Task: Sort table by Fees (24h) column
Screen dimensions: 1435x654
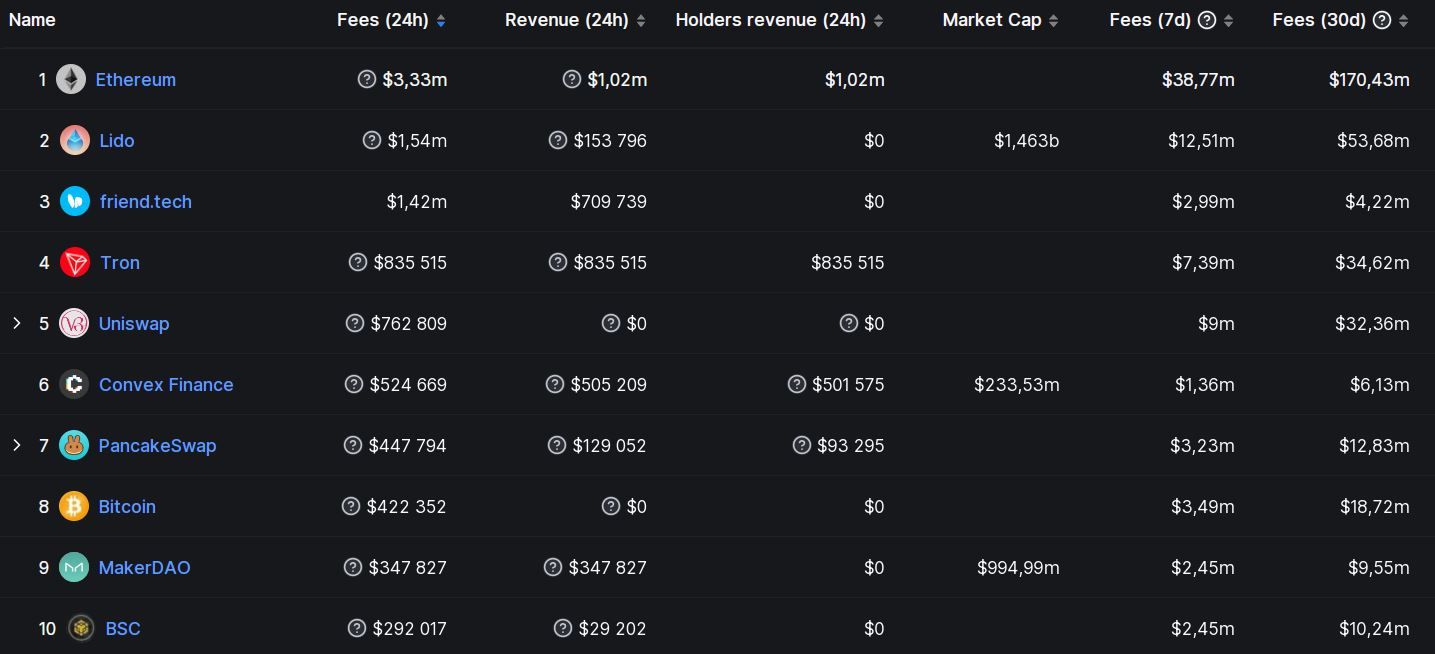Action: click(441, 21)
